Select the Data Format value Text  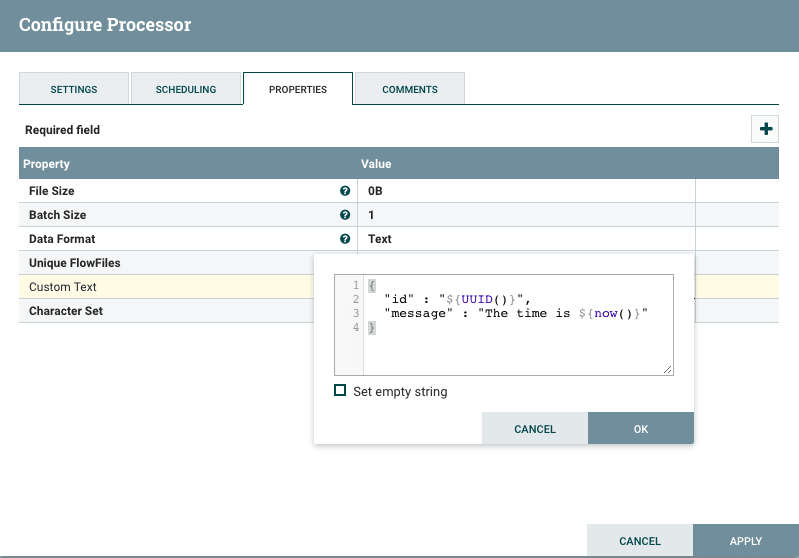click(380, 238)
